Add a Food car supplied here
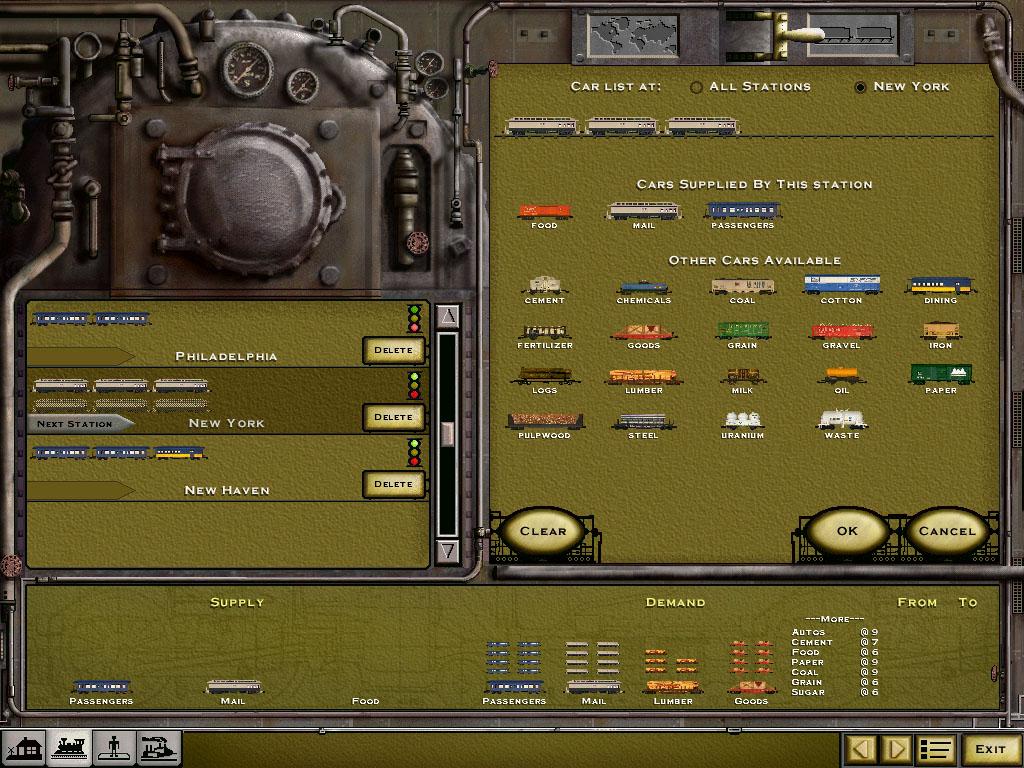The image size is (1024, 768). click(x=544, y=212)
